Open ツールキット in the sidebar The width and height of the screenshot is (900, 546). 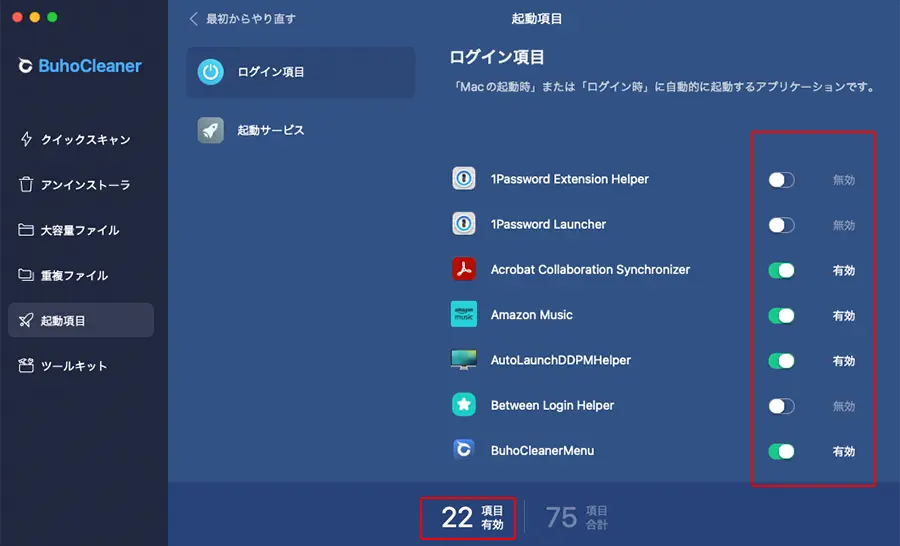81,366
